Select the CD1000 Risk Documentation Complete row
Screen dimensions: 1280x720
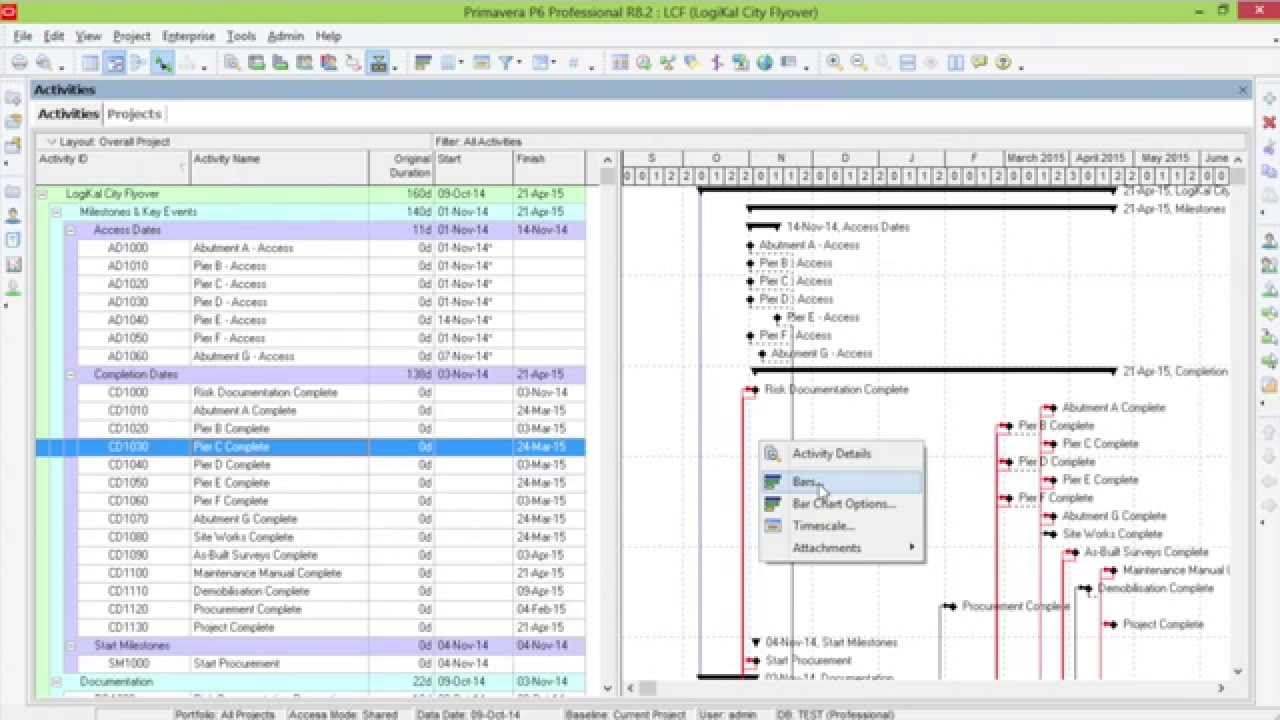coord(311,393)
